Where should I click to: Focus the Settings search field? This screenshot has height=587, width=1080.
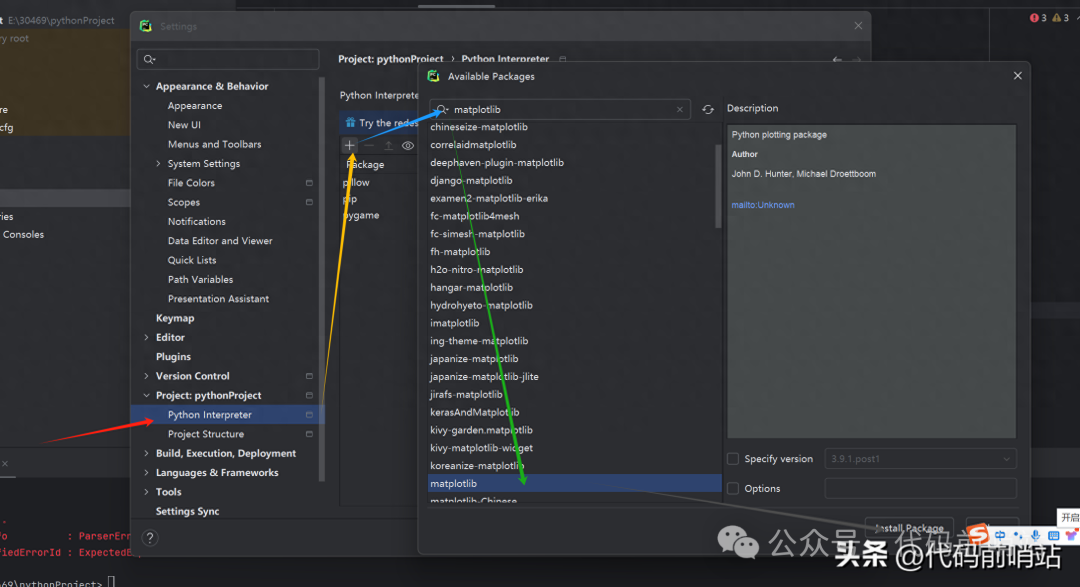(x=228, y=59)
